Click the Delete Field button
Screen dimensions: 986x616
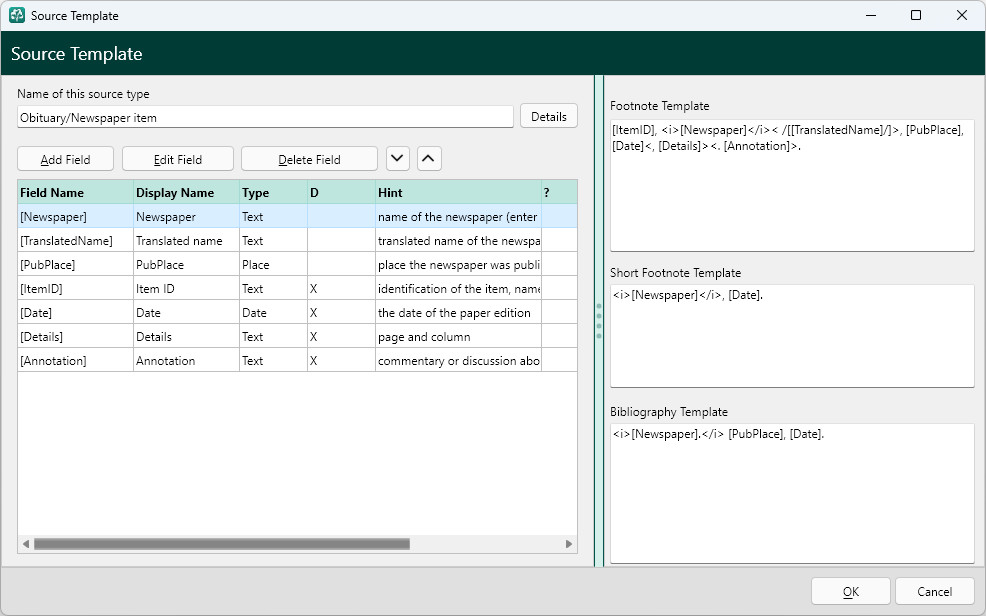(309, 159)
